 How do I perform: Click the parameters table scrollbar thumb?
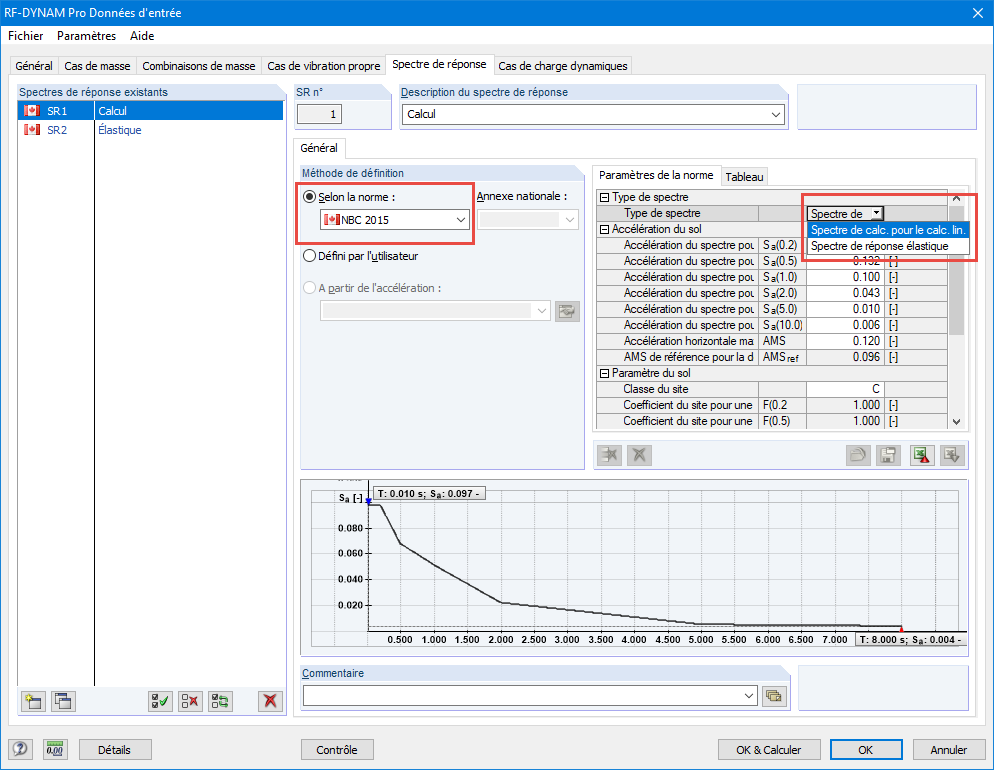[957, 271]
